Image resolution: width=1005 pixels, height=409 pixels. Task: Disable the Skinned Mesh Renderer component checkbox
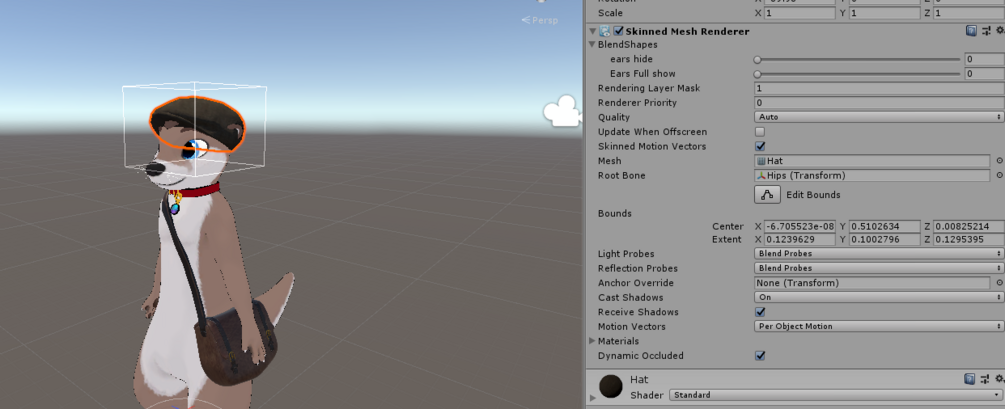[x=619, y=31]
